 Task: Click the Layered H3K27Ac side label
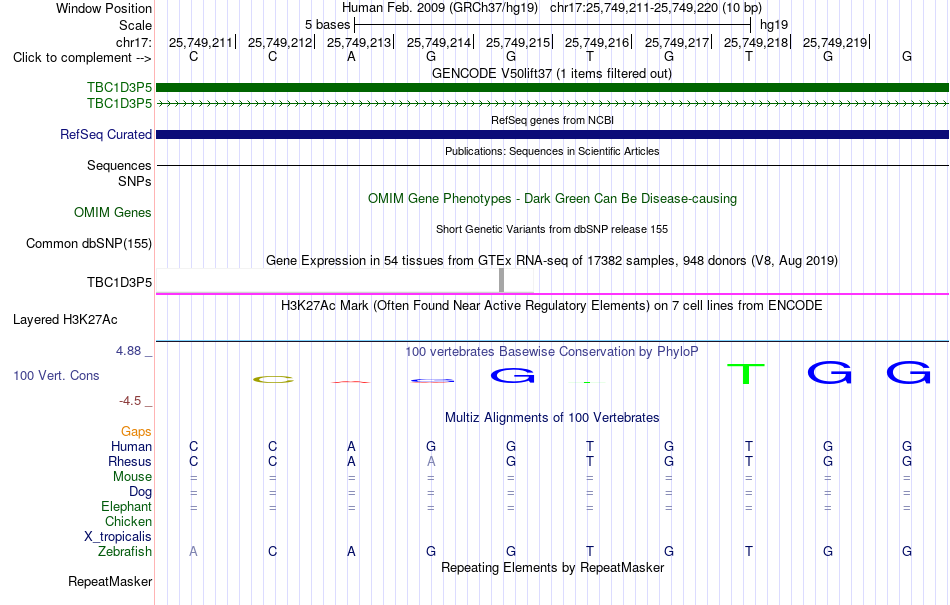tap(65, 320)
